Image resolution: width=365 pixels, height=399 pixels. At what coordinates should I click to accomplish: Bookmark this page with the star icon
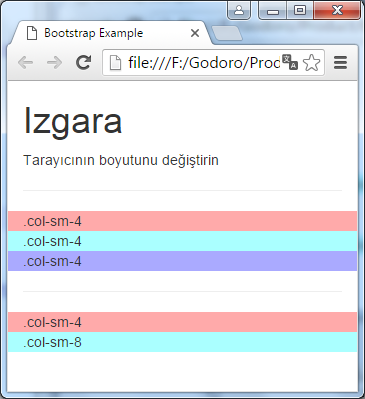pyautogui.click(x=312, y=63)
